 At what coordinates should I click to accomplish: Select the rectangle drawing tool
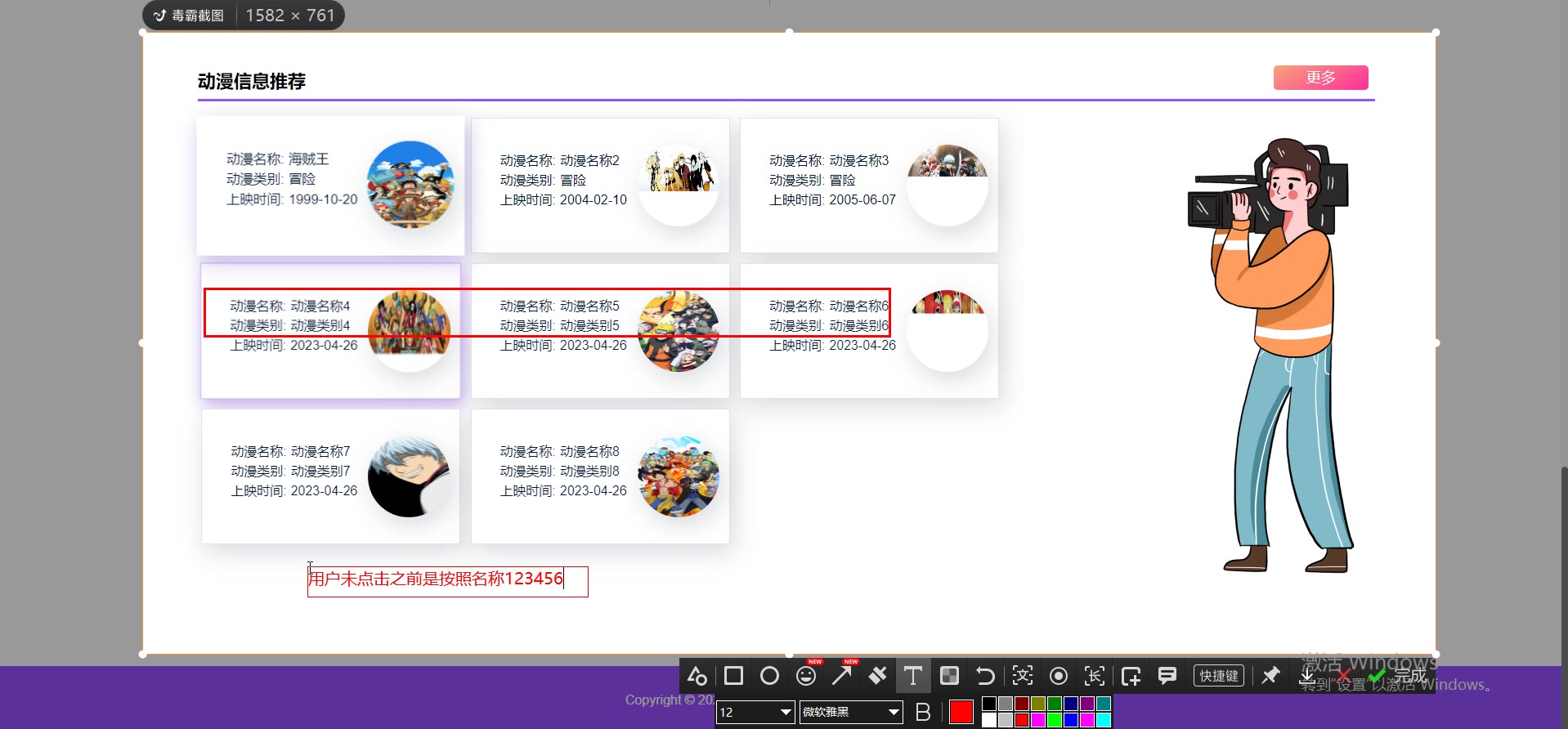[733, 676]
